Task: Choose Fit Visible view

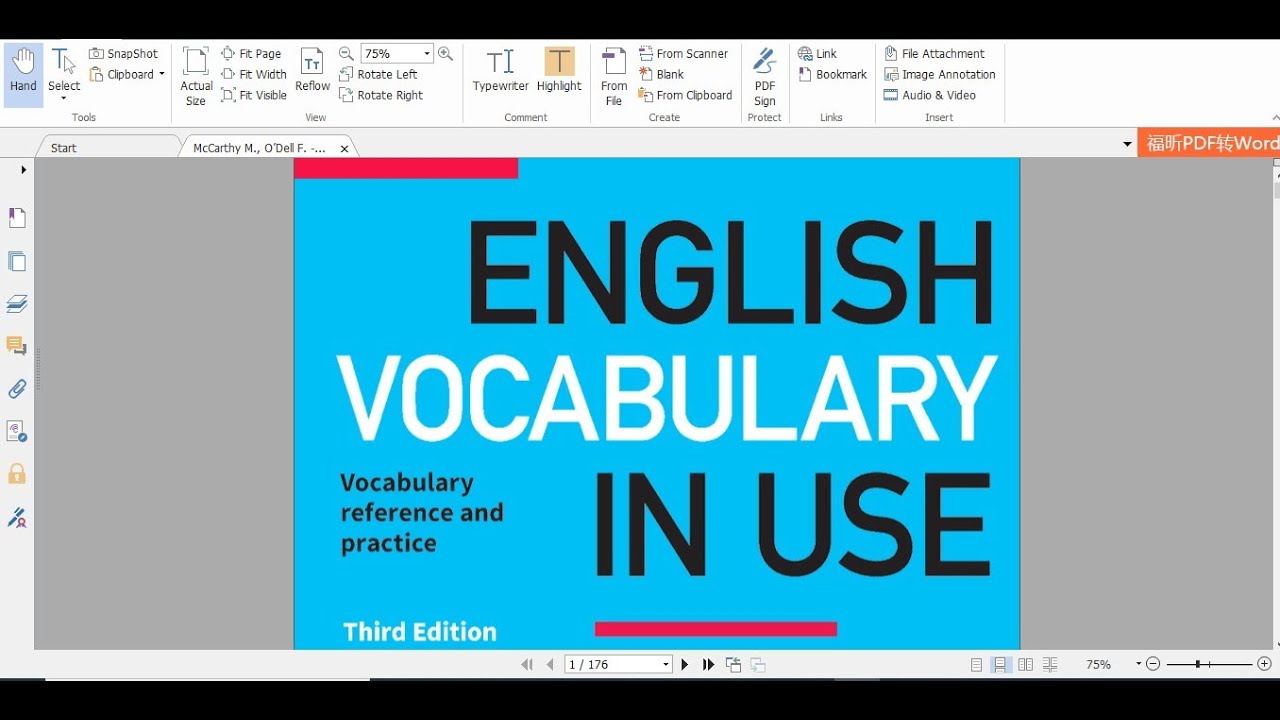Action: (254, 95)
